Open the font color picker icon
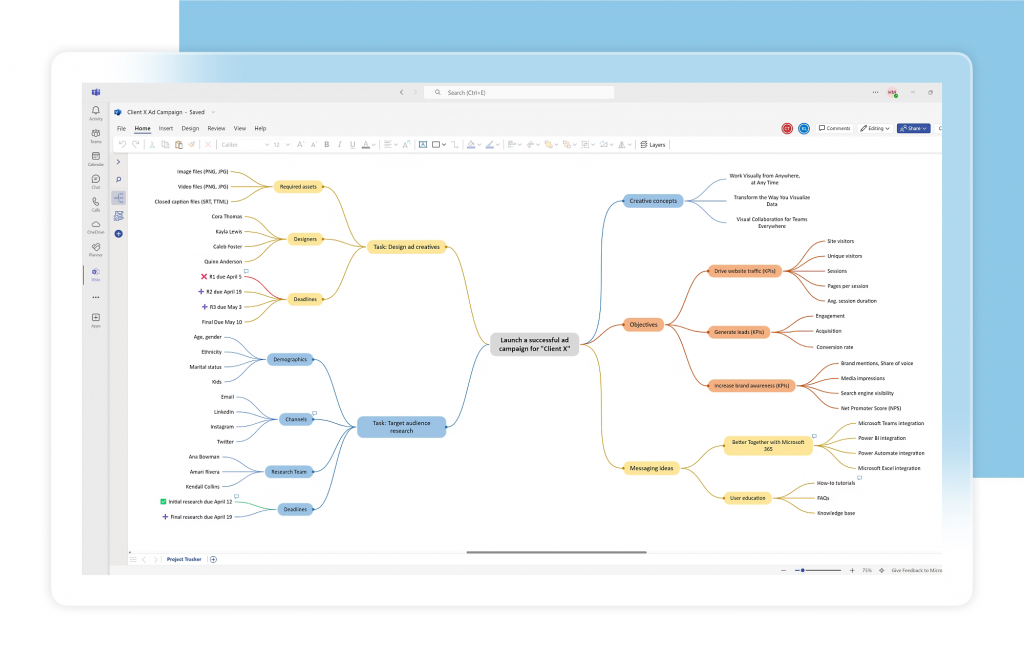1024x657 pixels. [x=366, y=145]
